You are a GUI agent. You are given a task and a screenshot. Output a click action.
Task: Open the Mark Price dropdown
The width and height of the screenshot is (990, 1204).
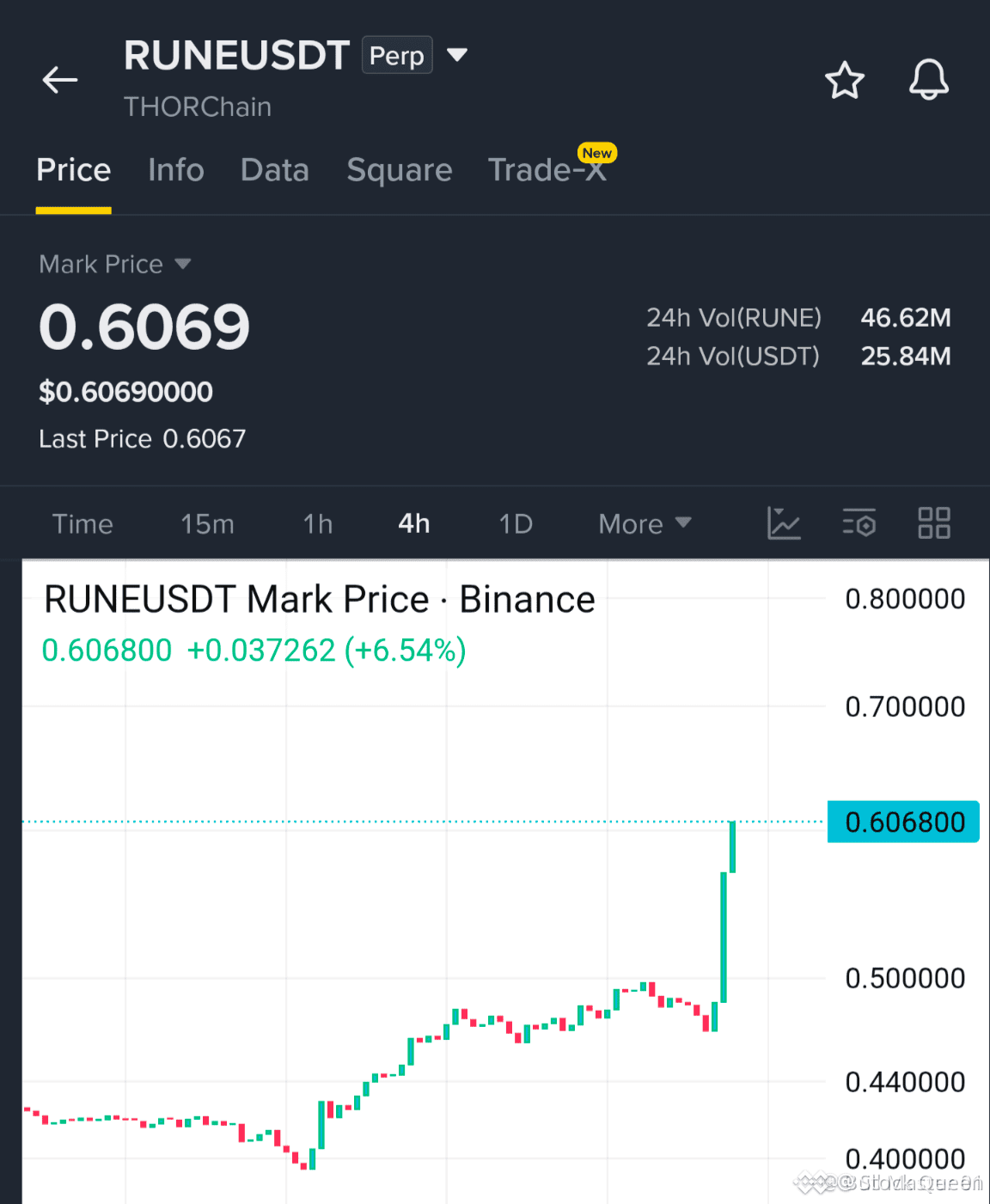click(x=114, y=264)
